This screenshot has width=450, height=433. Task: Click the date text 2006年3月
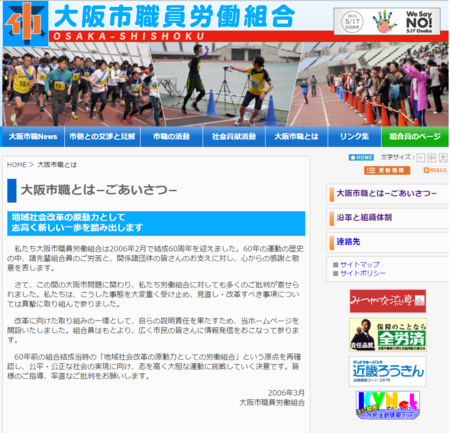[286, 393]
